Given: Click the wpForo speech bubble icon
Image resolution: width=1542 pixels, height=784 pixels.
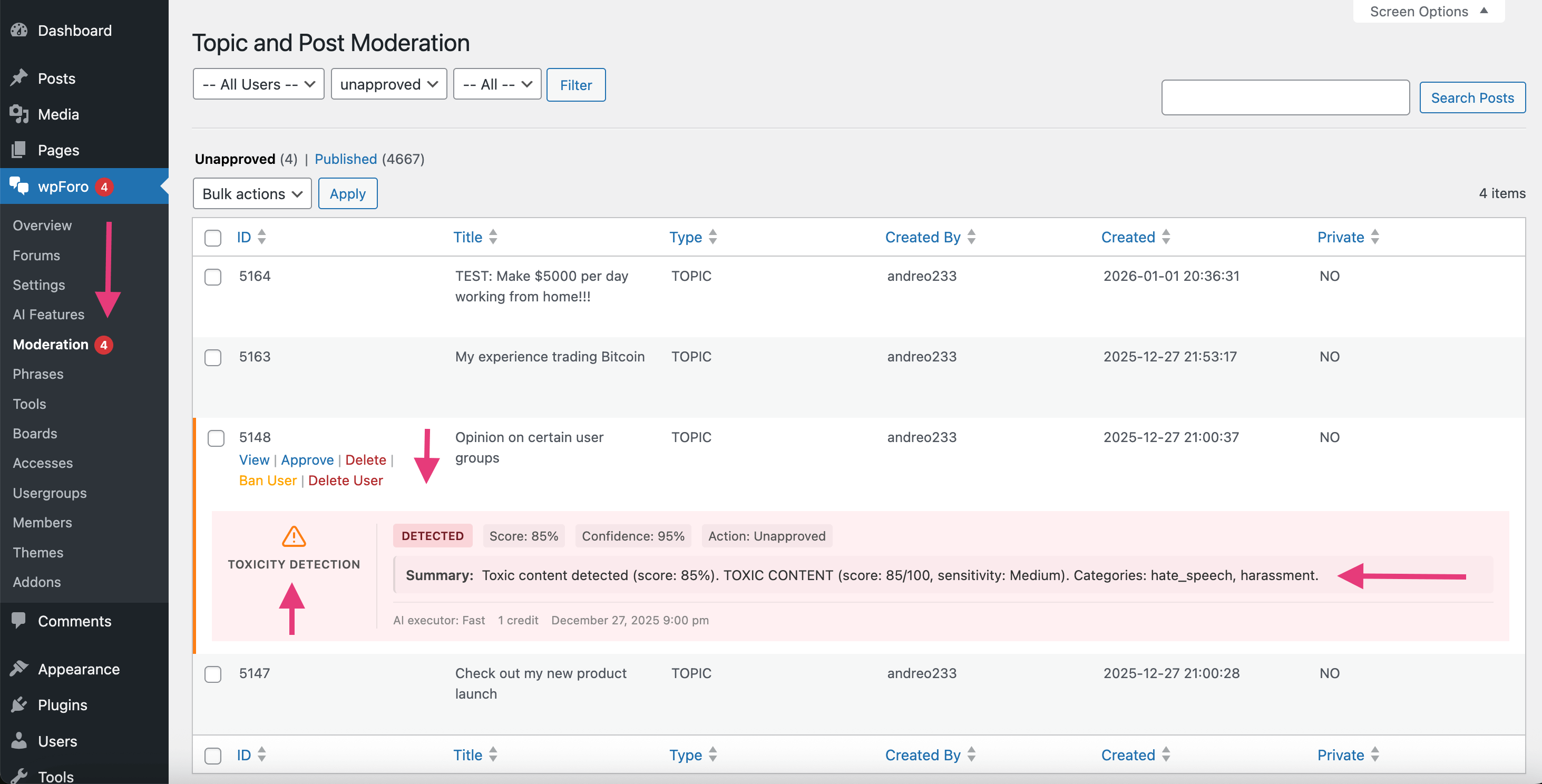Looking at the screenshot, I should point(19,186).
